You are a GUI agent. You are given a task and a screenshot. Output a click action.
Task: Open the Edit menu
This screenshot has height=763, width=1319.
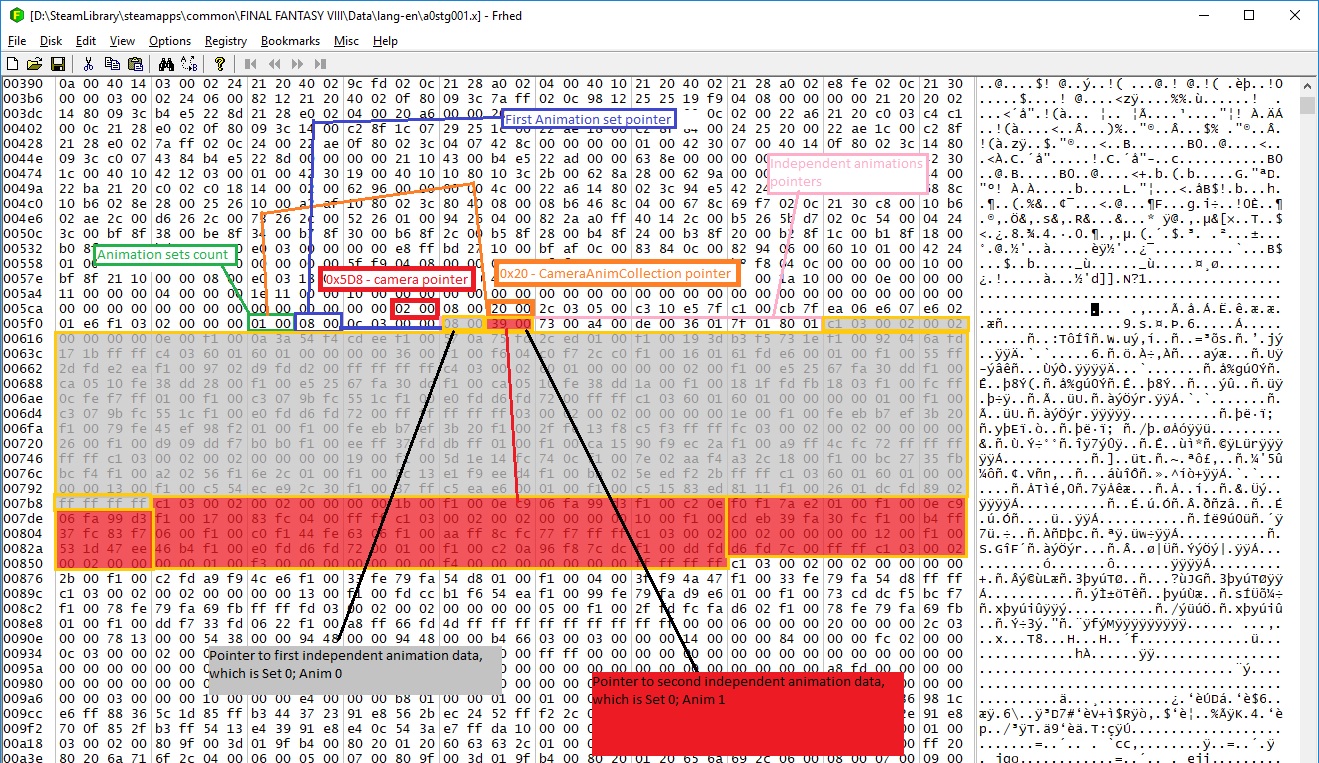86,41
